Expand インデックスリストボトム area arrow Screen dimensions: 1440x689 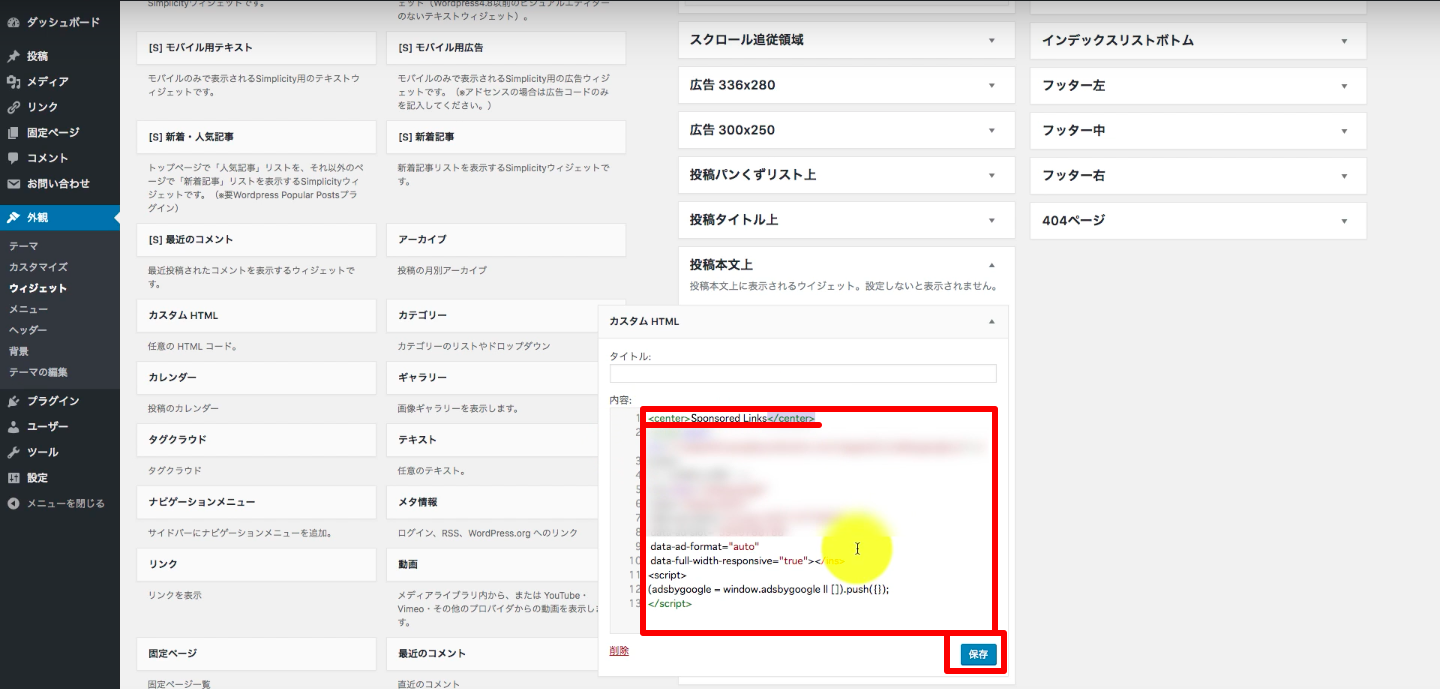[1344, 41]
